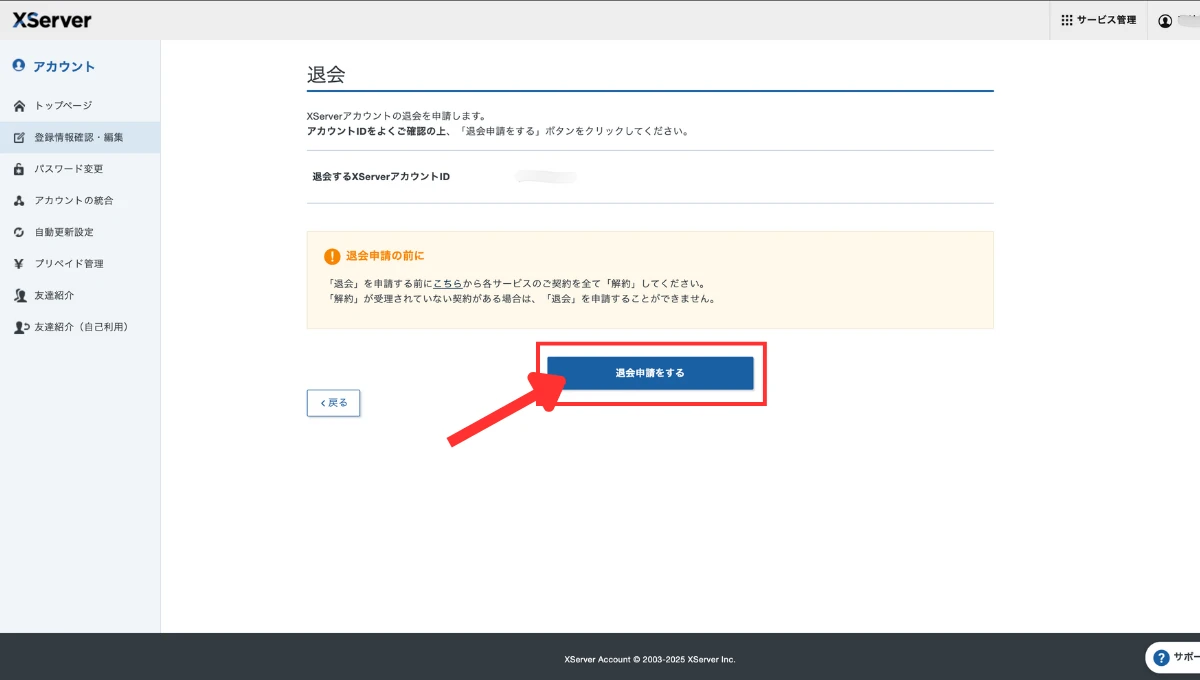Click the サービス管理 grid icon

tap(1066, 20)
